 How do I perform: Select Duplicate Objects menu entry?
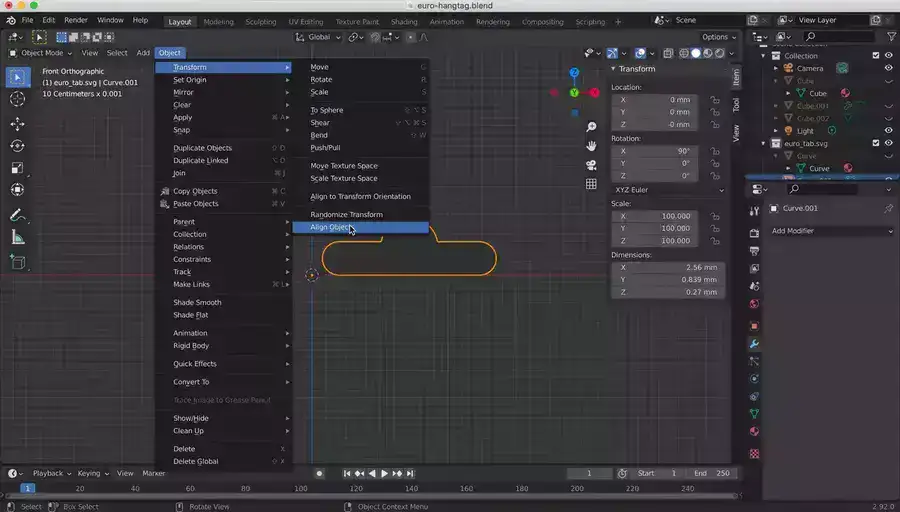click(224, 148)
